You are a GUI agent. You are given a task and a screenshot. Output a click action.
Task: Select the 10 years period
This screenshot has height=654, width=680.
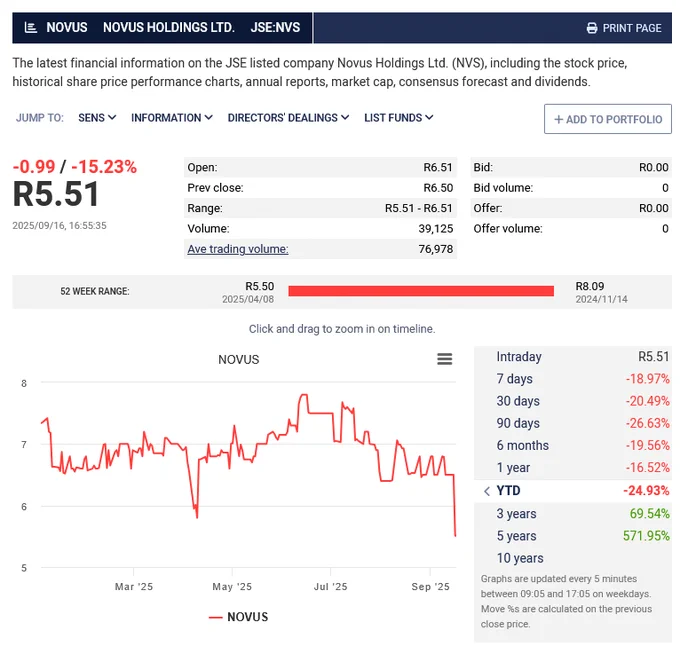pos(572,558)
